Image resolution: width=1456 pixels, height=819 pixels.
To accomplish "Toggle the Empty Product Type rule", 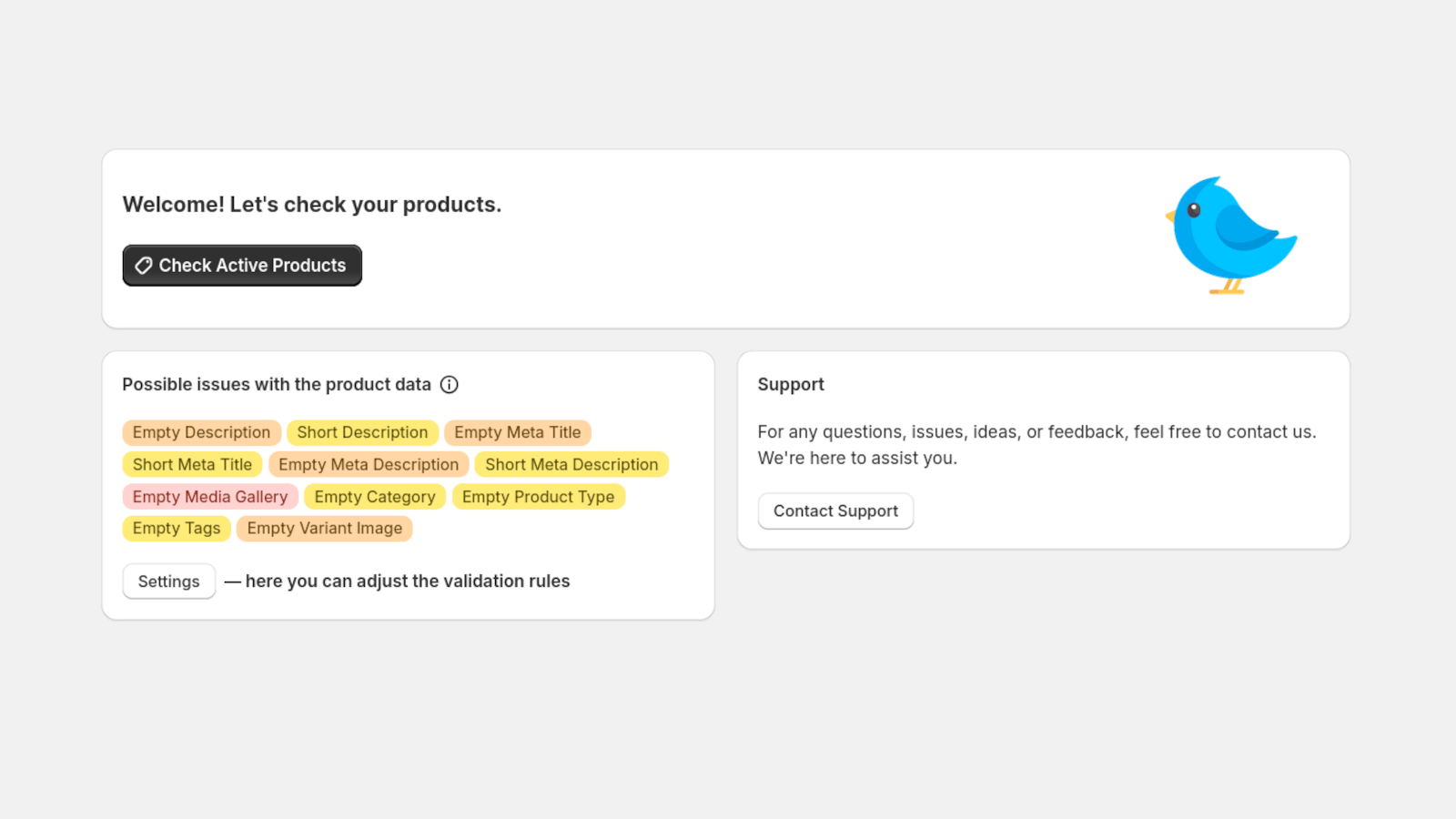I will [x=538, y=497].
